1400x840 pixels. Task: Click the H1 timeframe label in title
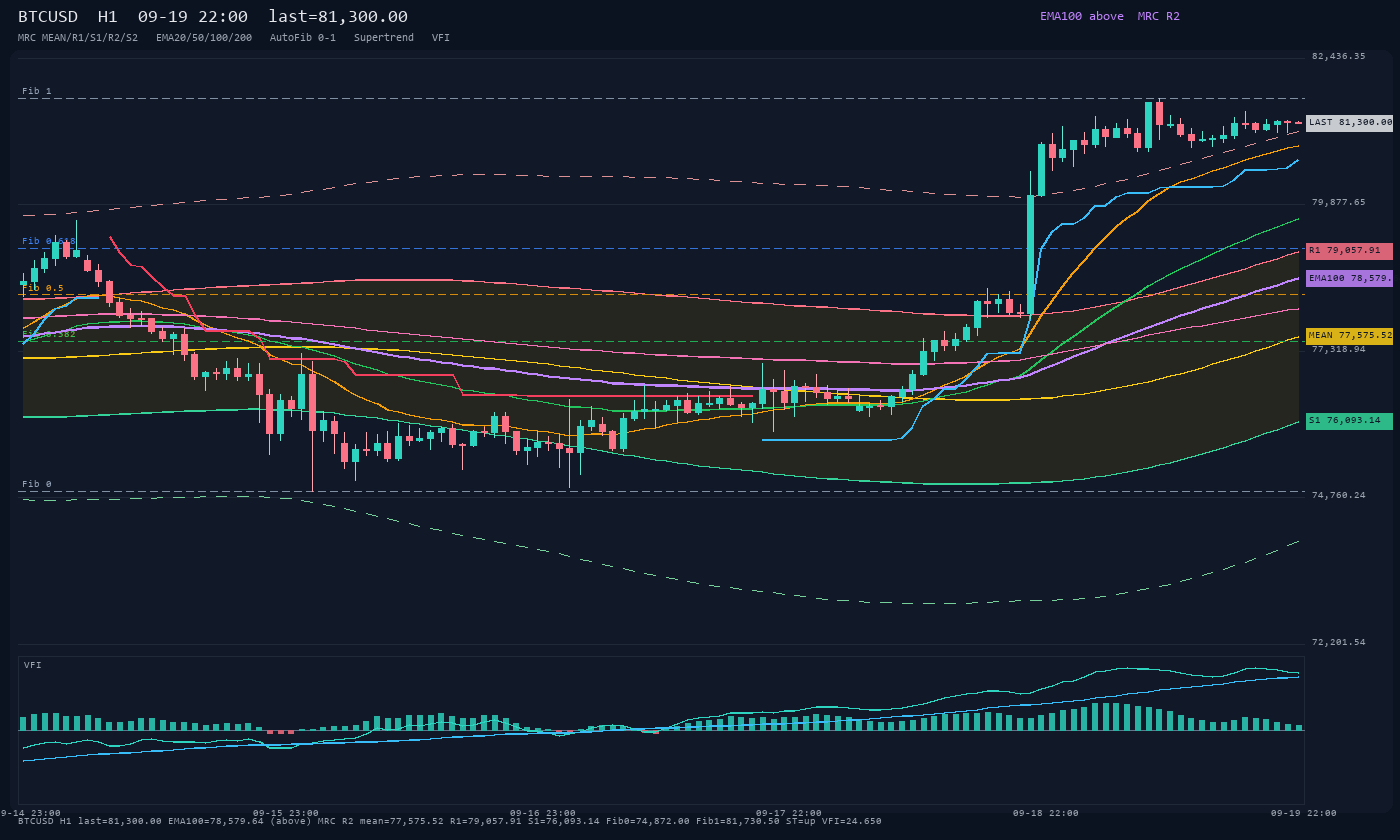pos(108,17)
